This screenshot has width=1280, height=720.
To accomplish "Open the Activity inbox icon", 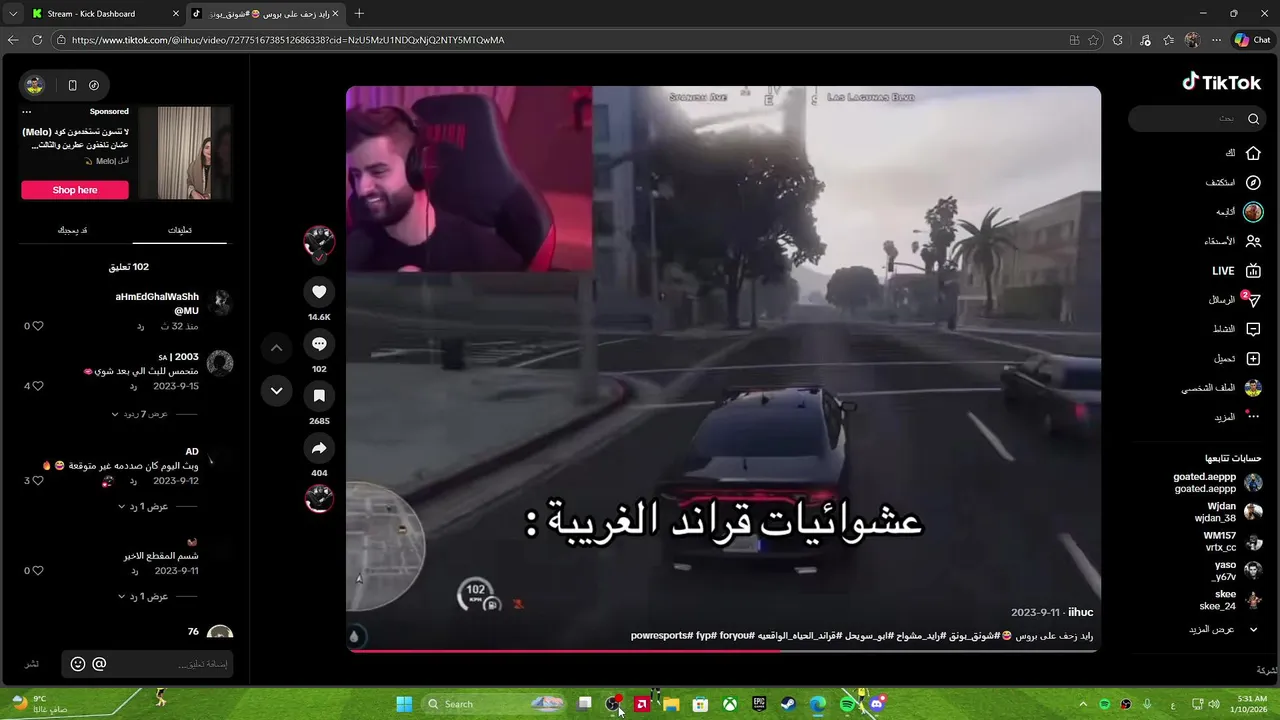I will (1253, 329).
